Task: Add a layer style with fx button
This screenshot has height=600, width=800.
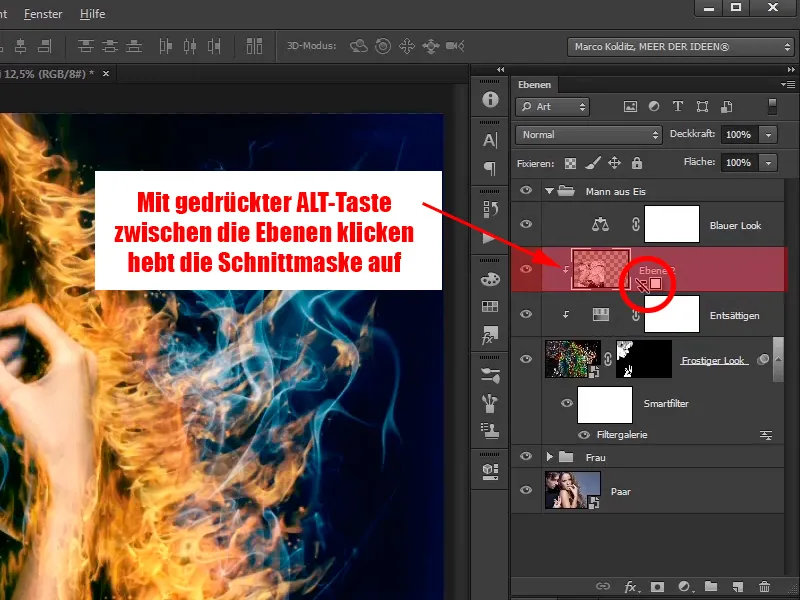Action: 631,587
